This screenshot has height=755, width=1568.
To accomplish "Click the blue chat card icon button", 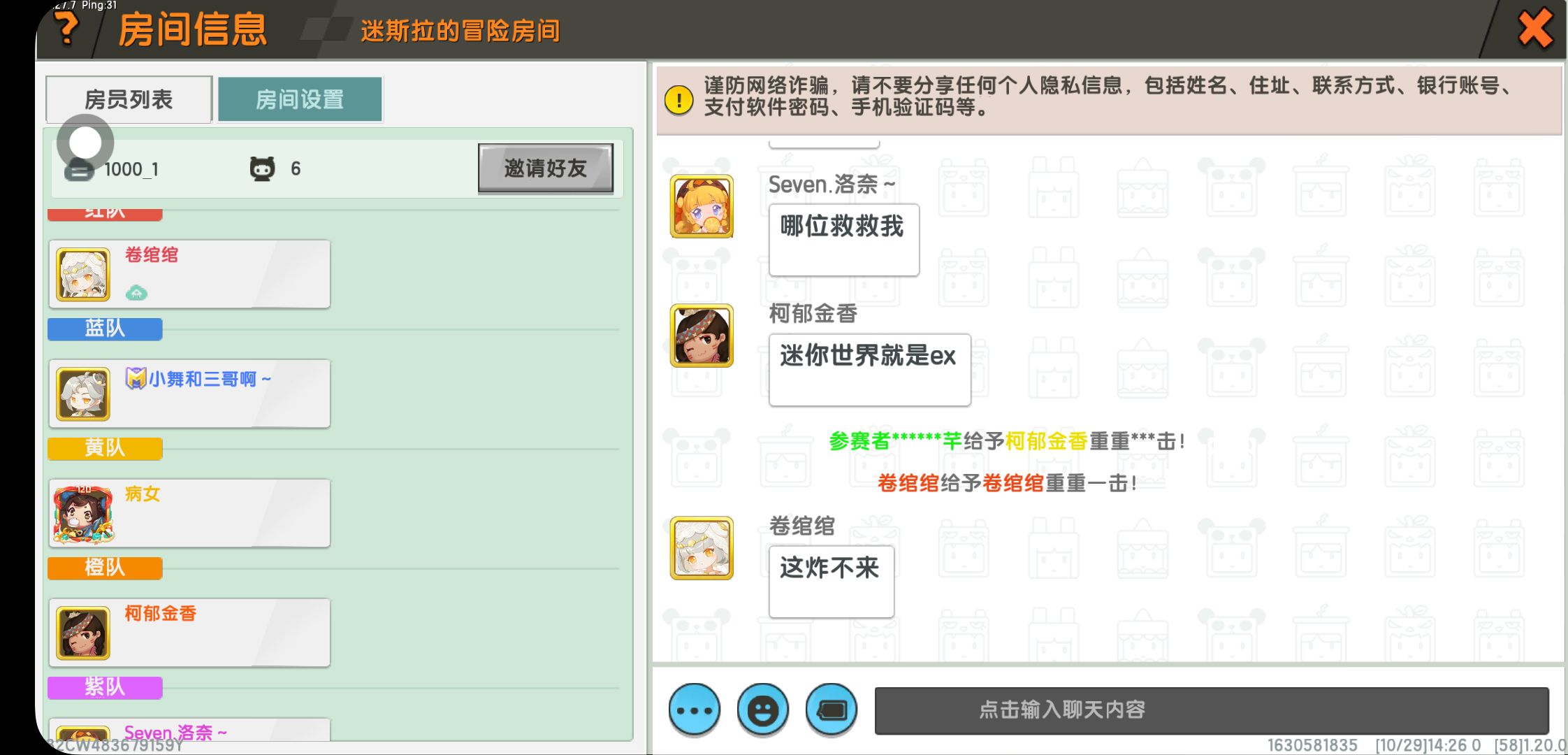I will 831,710.
